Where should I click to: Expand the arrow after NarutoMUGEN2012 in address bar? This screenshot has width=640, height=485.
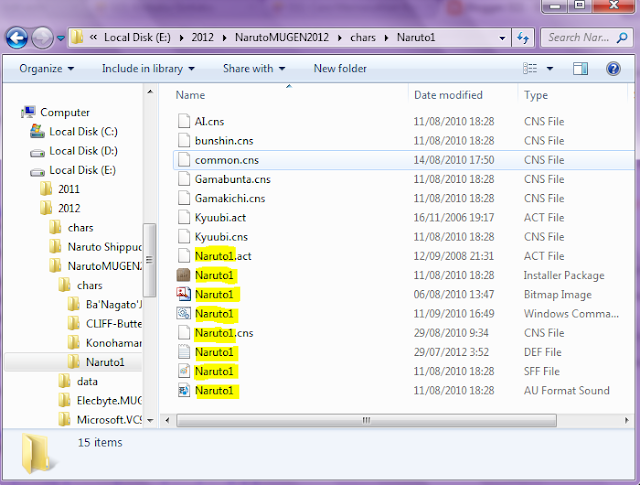pos(340,38)
